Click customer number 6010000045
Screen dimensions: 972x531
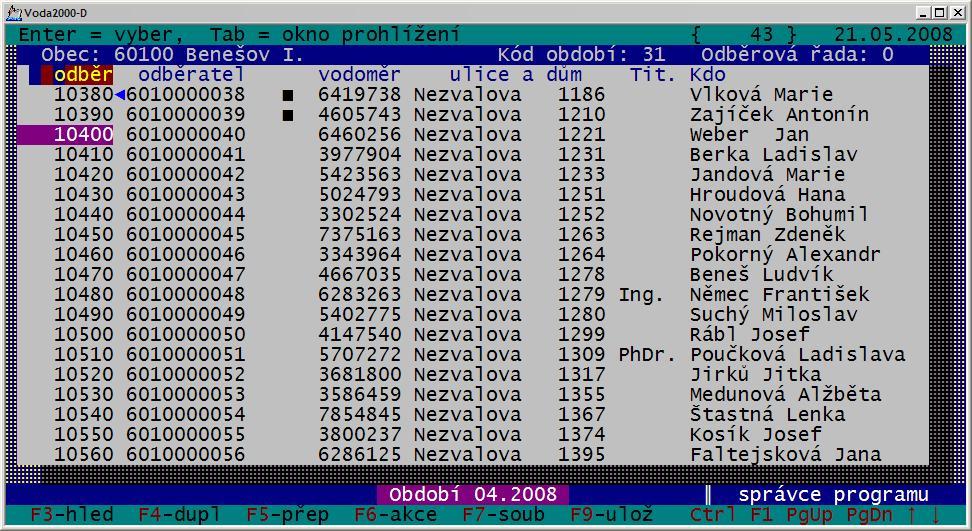[x=185, y=234]
